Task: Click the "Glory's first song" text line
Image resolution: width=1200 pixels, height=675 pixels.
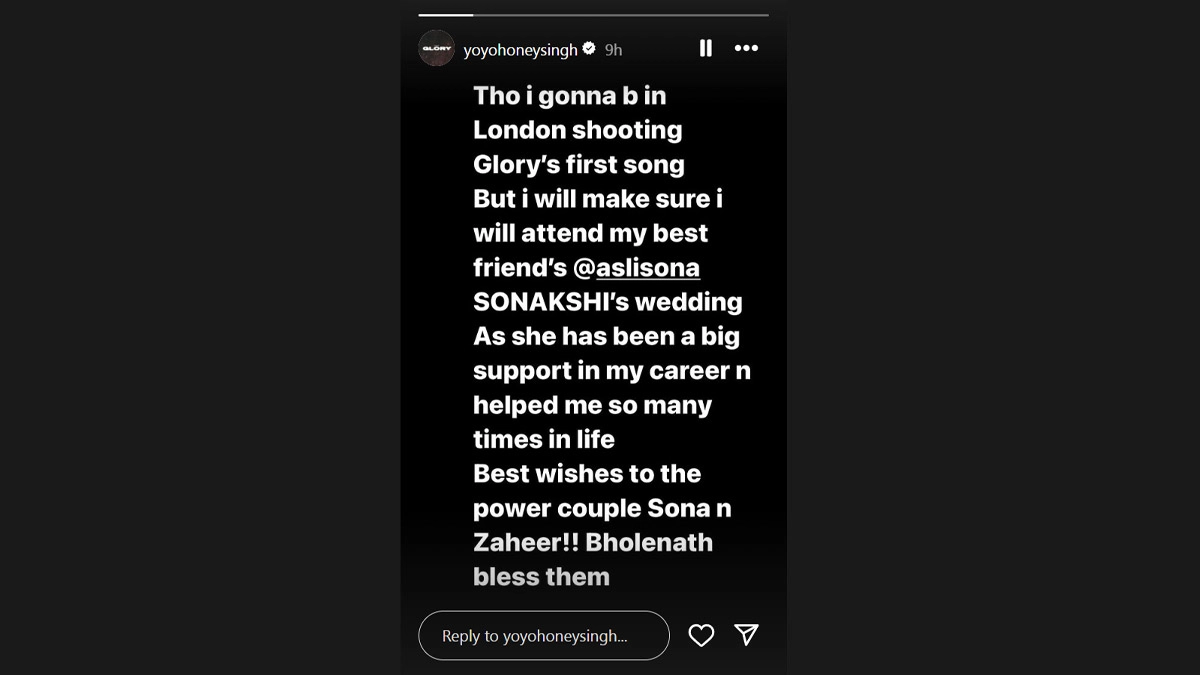Action: point(578,164)
